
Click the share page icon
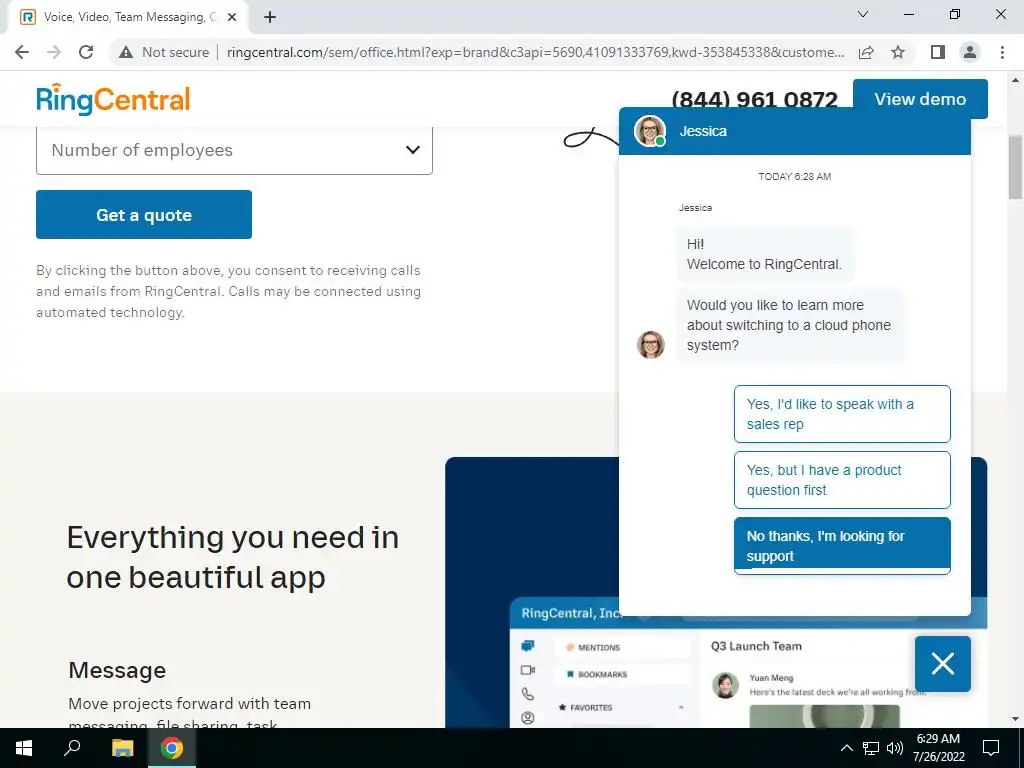[866, 52]
